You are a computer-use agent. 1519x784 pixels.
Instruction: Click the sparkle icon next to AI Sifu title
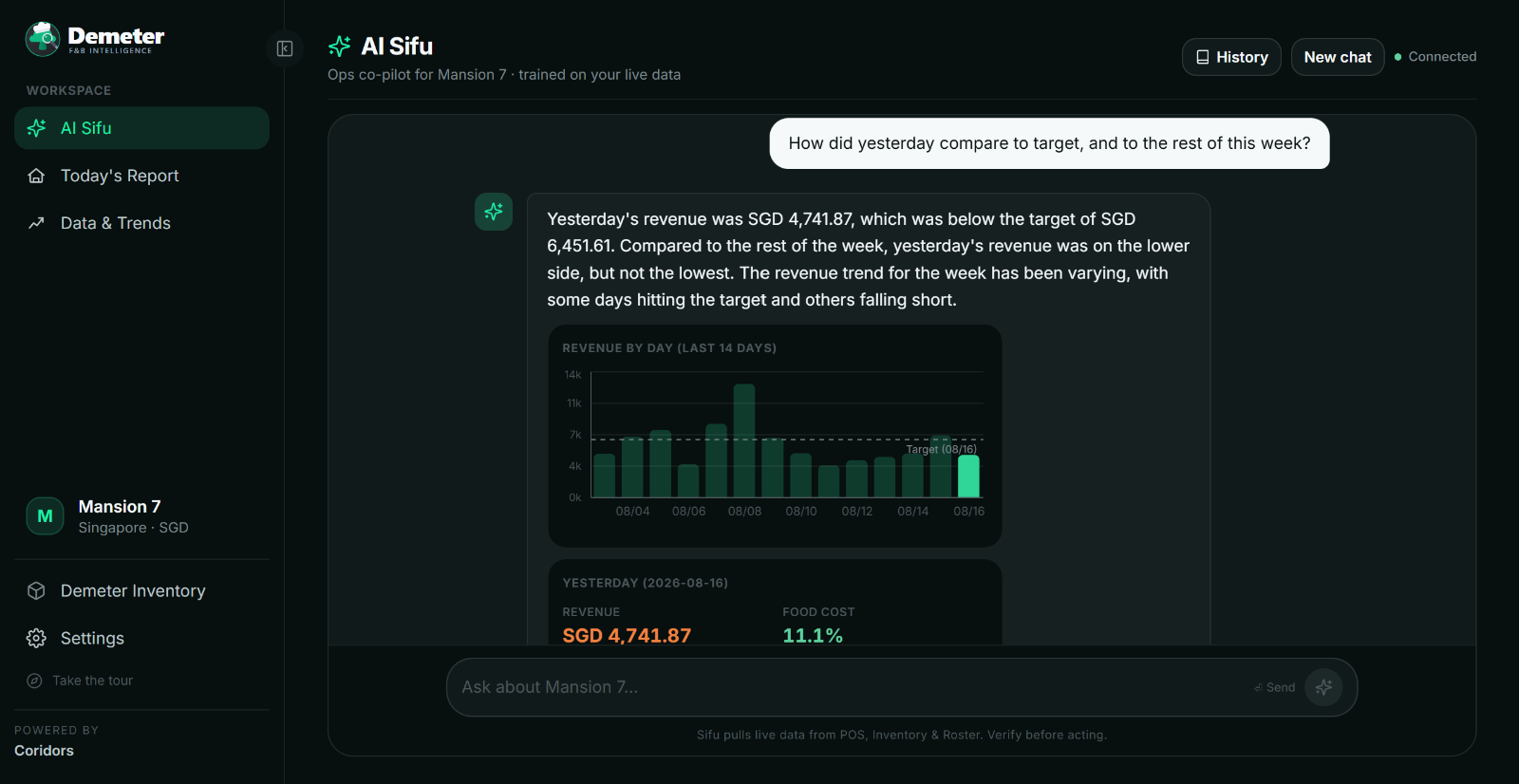[x=339, y=47]
